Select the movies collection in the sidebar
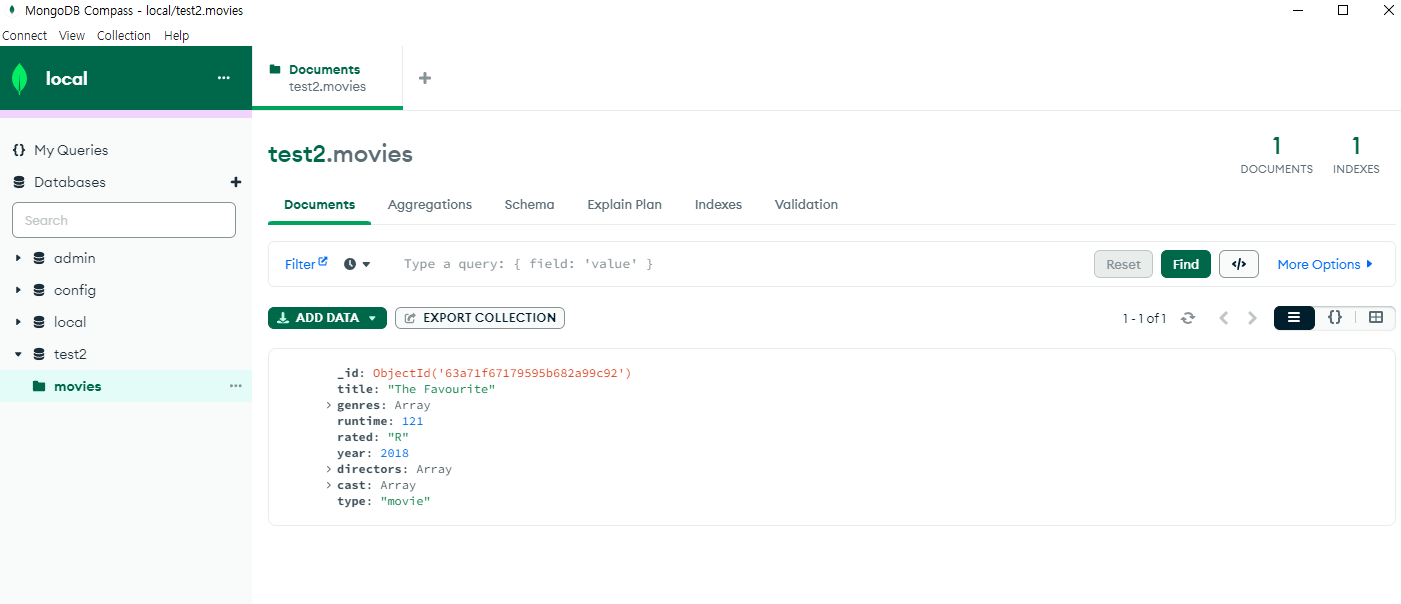Screen dimensions: 1401x604 coord(126,386)
